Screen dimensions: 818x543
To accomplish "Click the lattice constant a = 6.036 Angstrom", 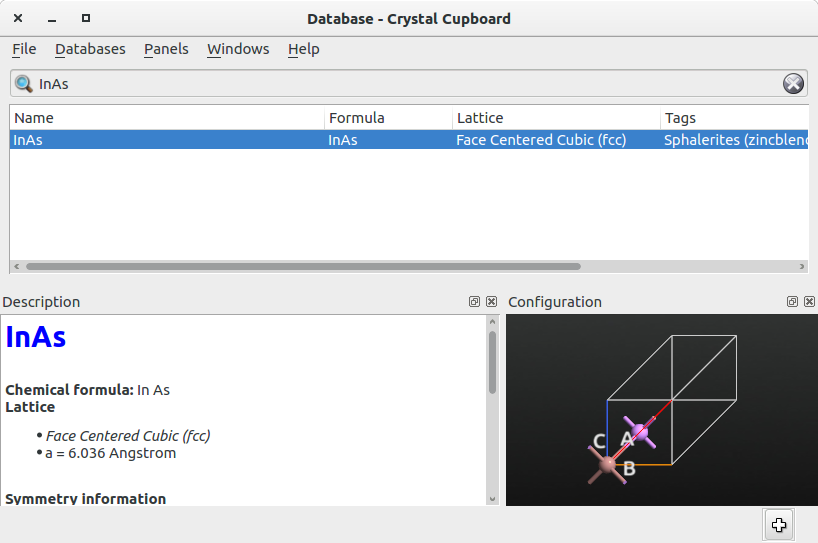I will pos(111,453).
